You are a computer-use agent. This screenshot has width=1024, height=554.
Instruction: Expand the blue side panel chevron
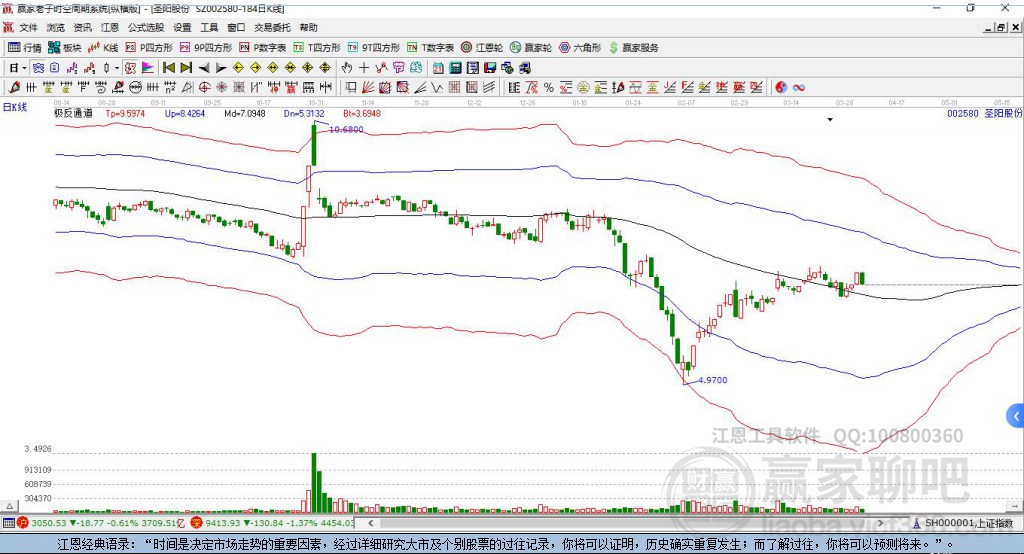point(1016,416)
